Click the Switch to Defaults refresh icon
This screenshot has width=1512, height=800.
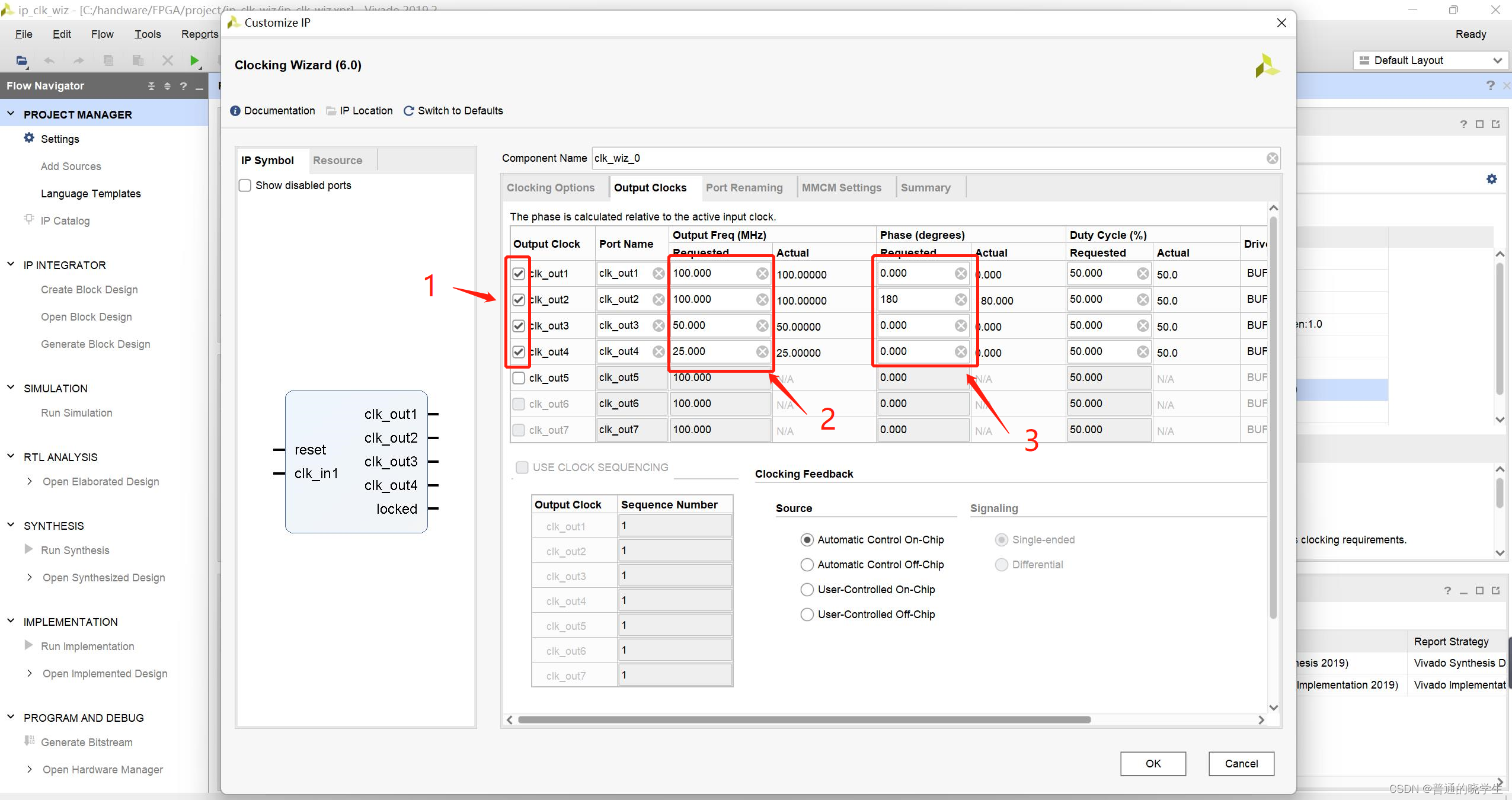click(x=408, y=111)
